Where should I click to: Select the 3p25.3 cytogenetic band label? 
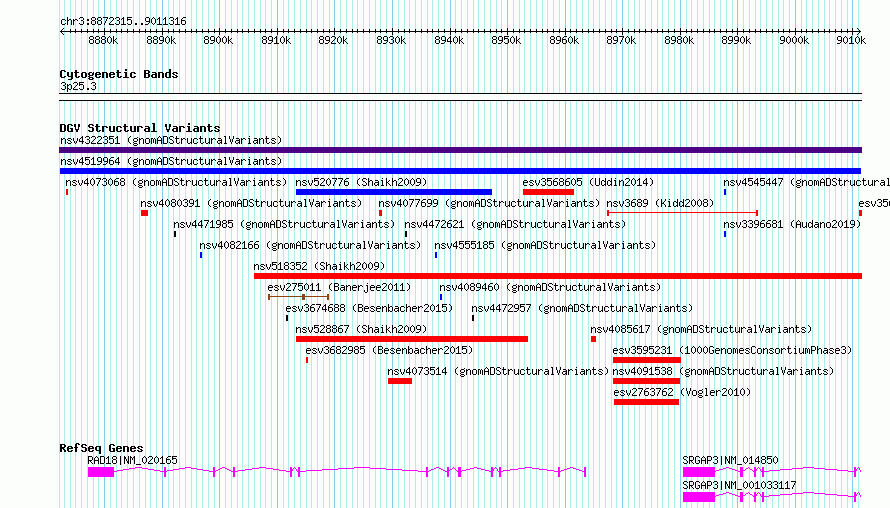coord(78,86)
